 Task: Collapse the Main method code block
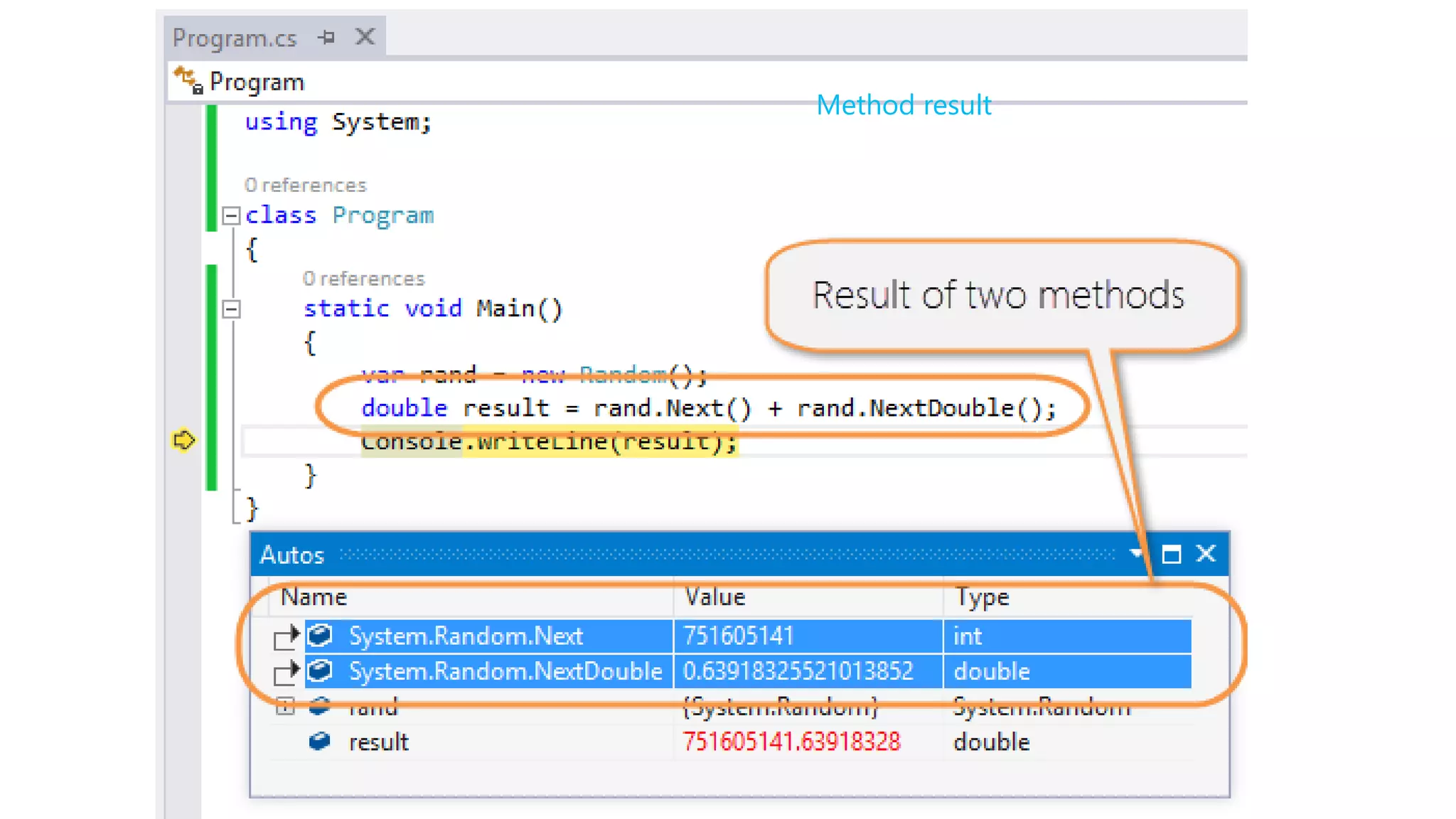click(231, 309)
